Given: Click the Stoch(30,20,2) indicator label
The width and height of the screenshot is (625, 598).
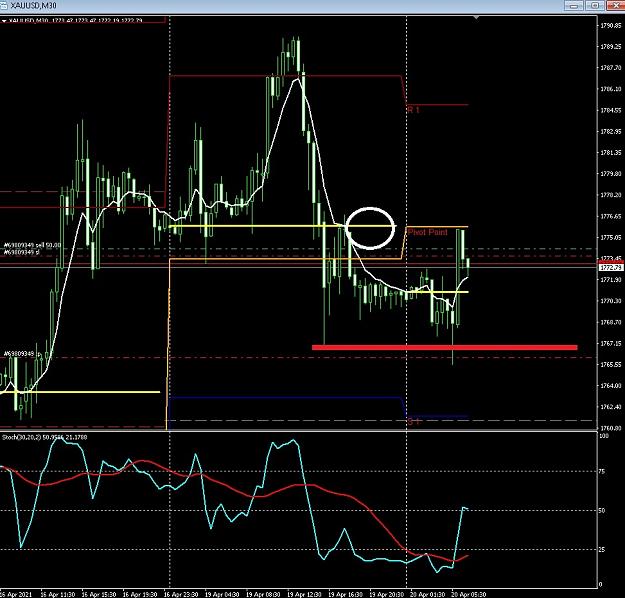Looking at the screenshot, I should click(x=45, y=437).
